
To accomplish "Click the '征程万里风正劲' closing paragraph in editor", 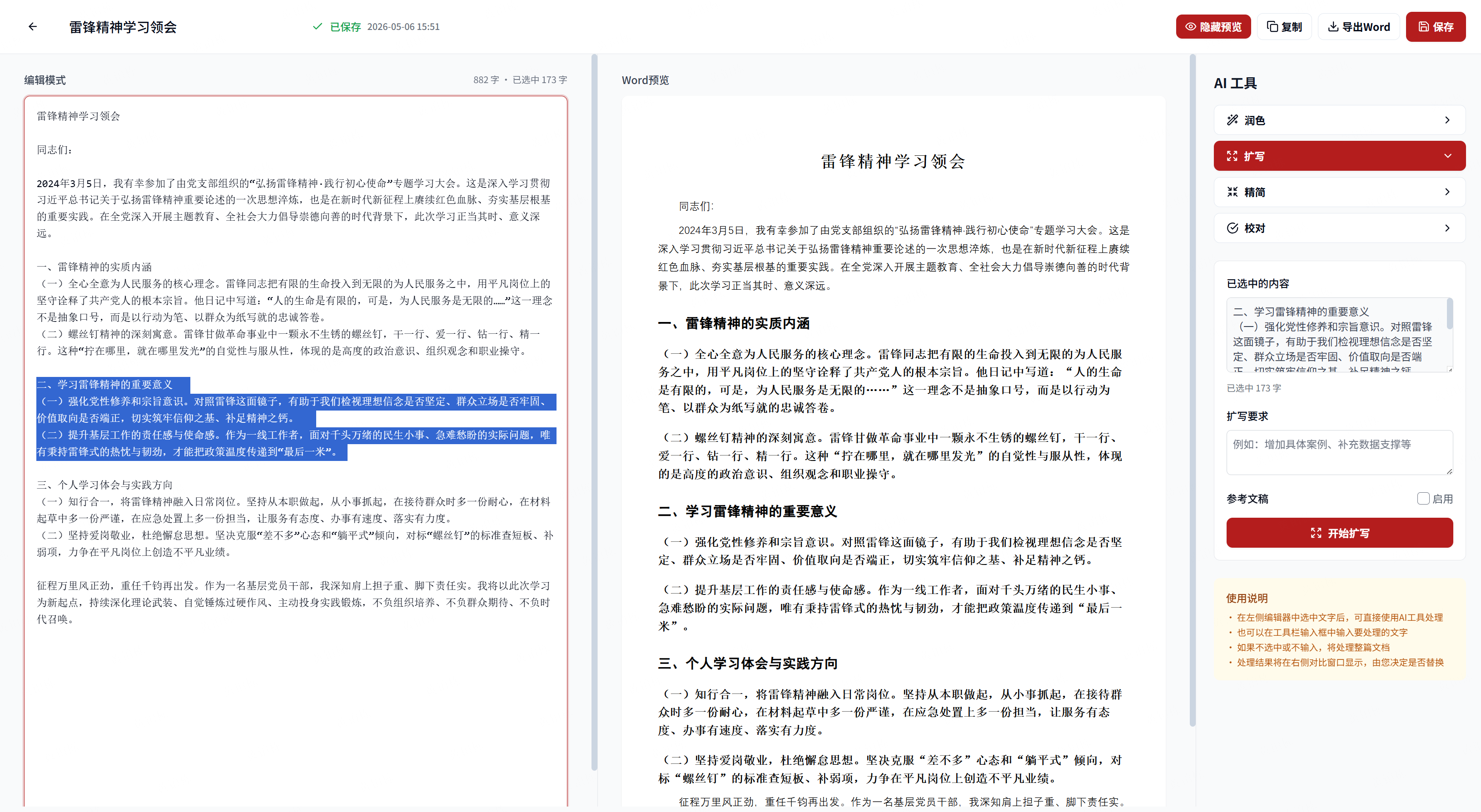I will tap(294, 602).
